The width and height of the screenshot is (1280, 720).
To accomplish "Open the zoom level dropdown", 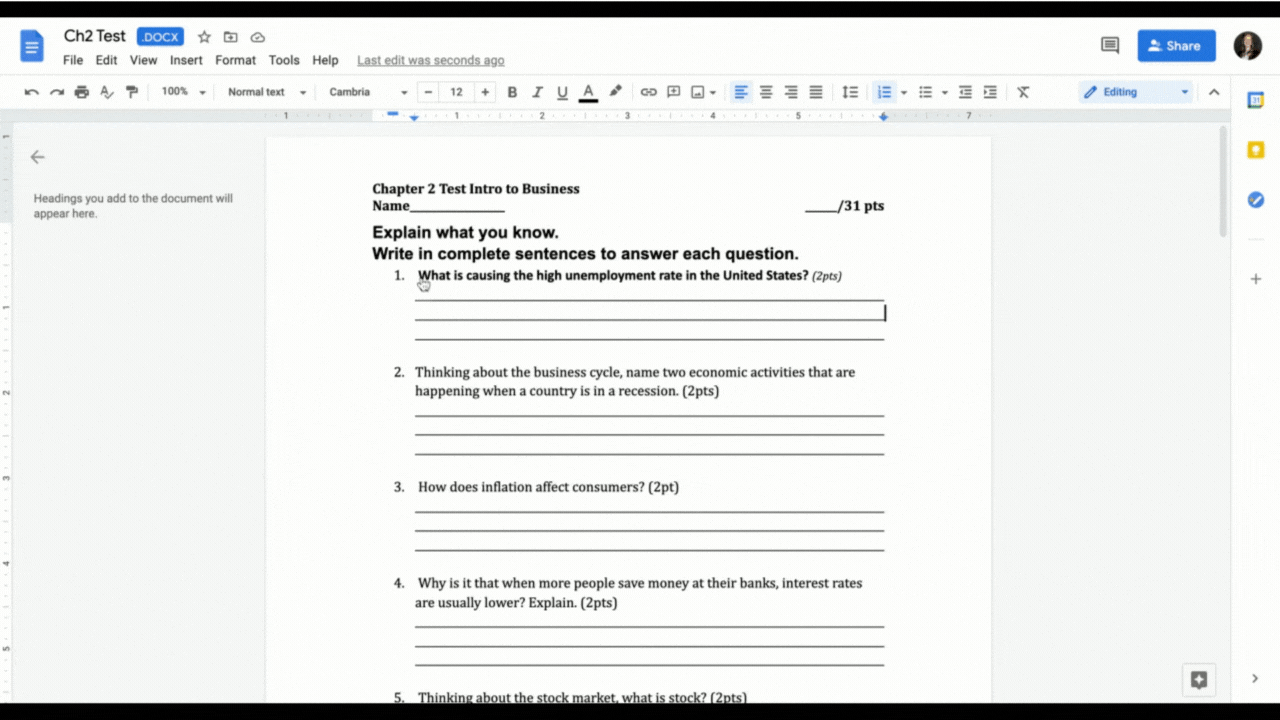I will tap(181, 91).
